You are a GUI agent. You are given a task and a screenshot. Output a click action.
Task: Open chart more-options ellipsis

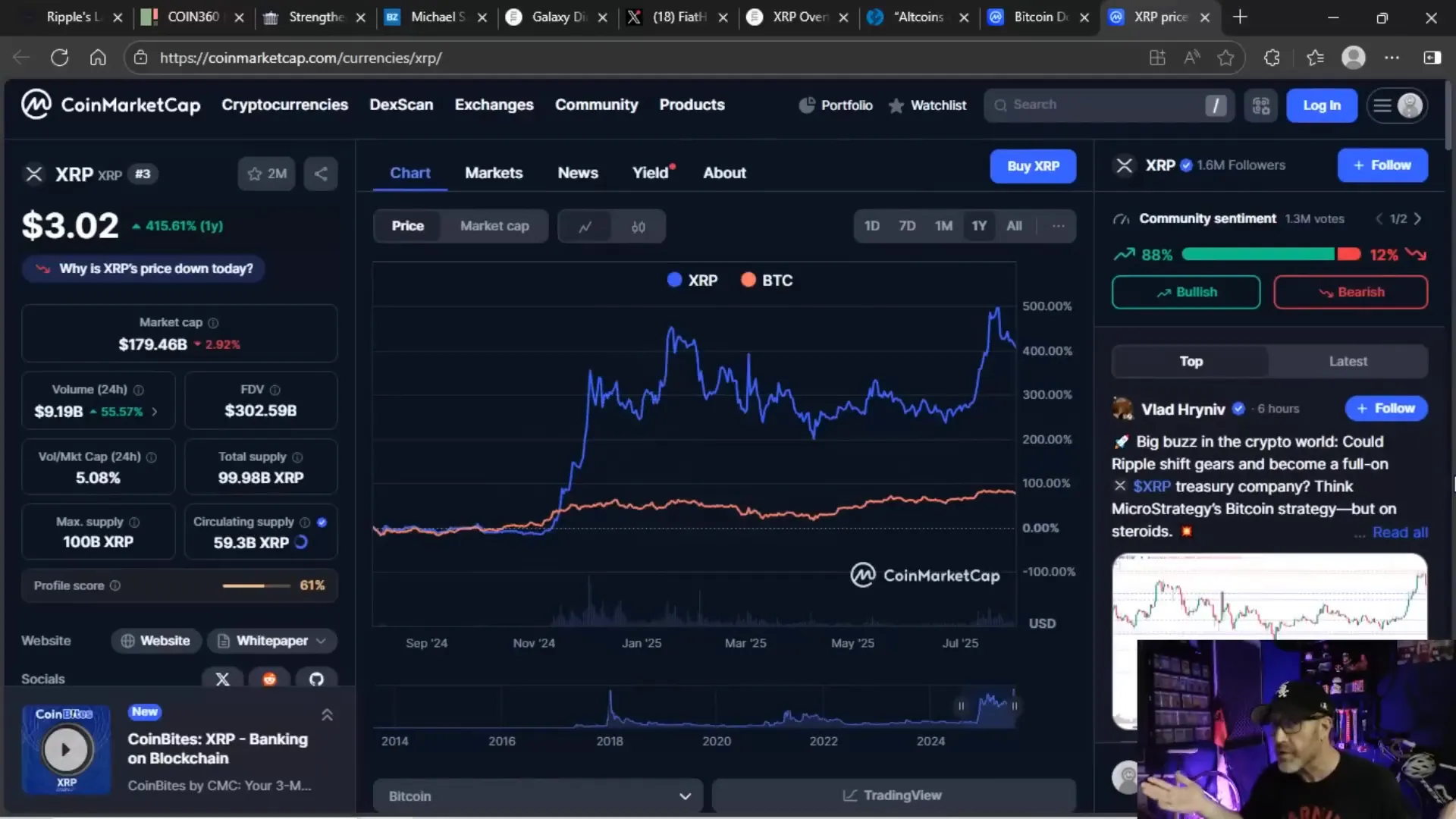[x=1058, y=226]
